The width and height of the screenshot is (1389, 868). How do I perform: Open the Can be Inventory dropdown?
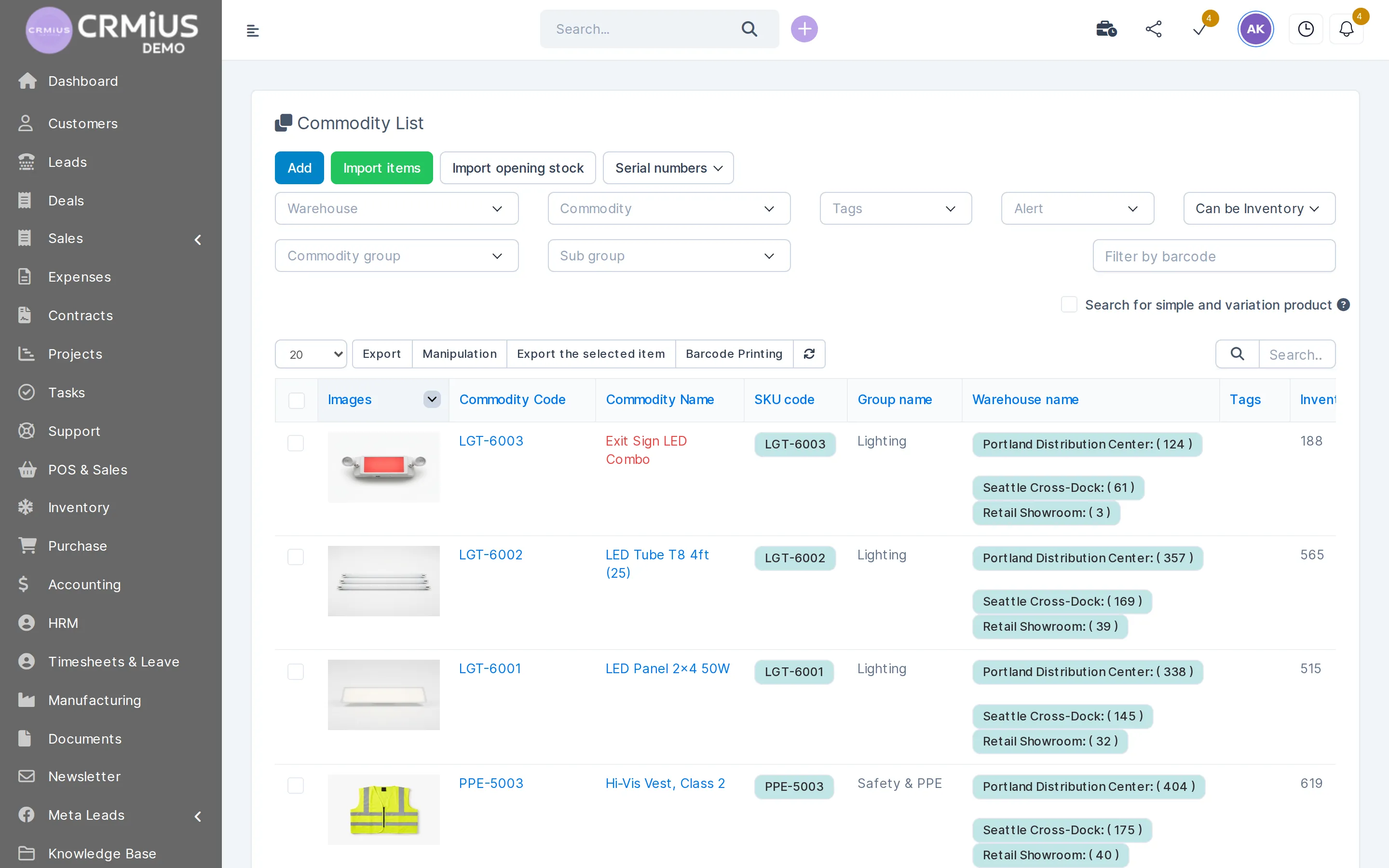1259,208
